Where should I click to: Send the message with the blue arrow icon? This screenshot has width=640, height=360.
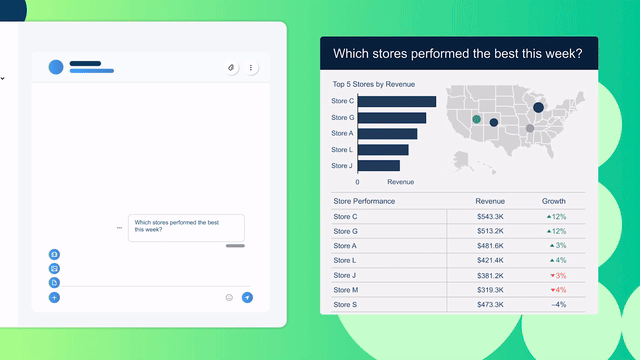click(x=247, y=298)
